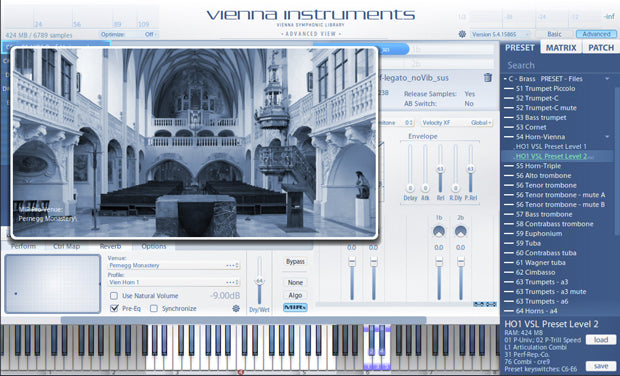
Task: Open the Version 5.4.15865 dropdown
Action: [501, 34]
